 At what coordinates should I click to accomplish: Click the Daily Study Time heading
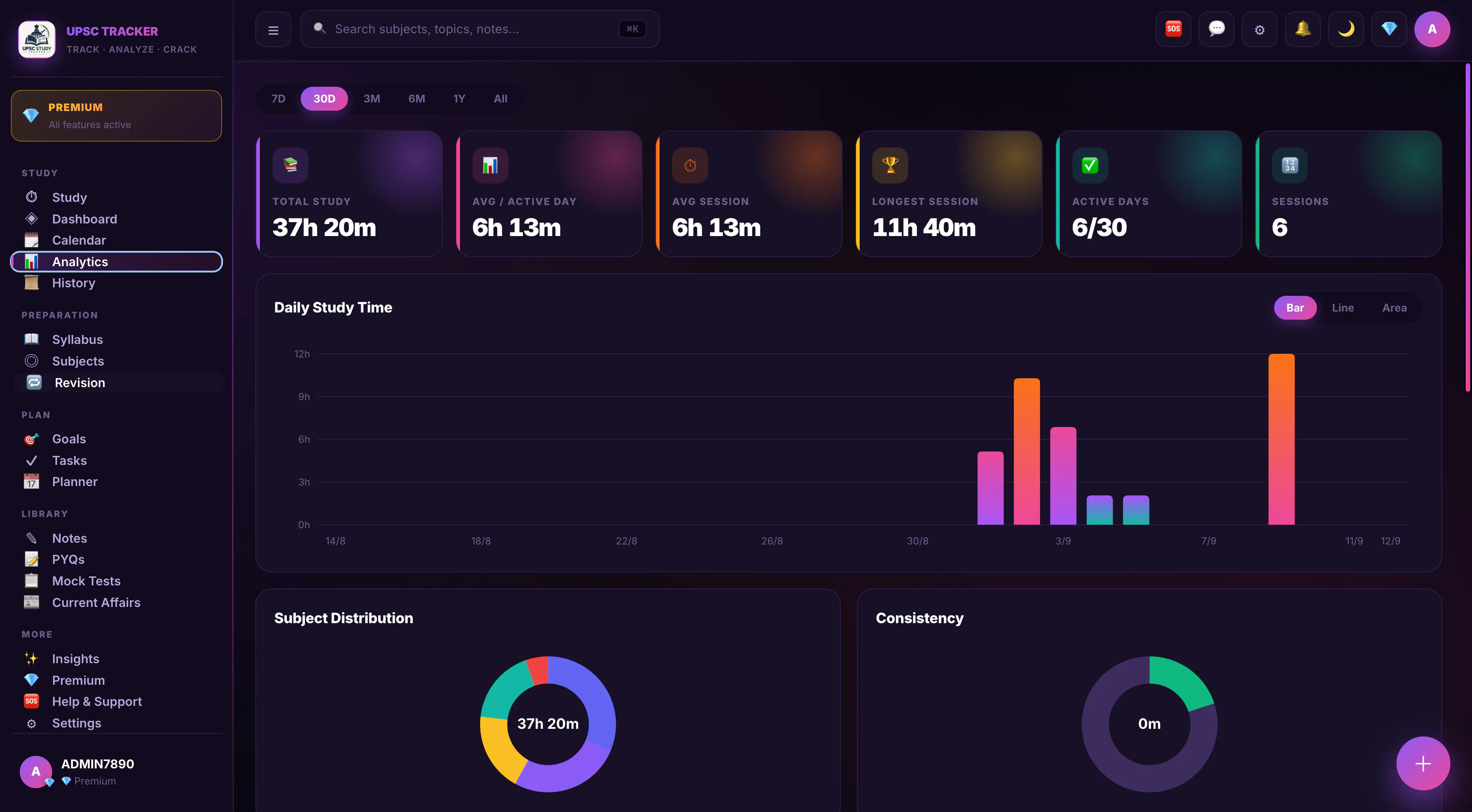click(333, 308)
